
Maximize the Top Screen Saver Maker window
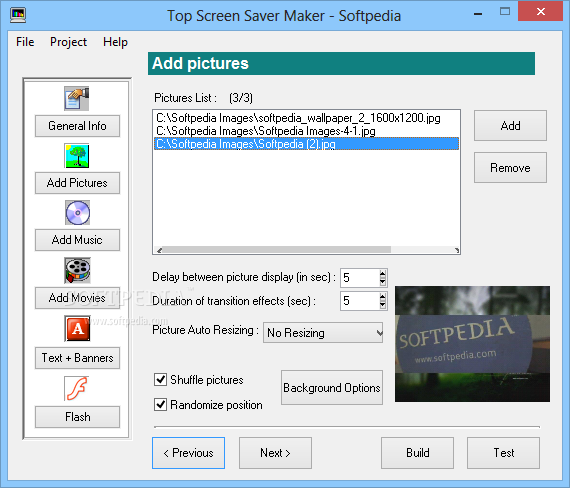coord(505,12)
